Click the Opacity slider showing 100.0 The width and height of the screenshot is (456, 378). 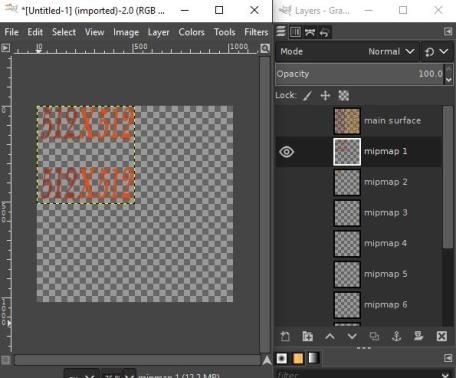click(x=360, y=74)
